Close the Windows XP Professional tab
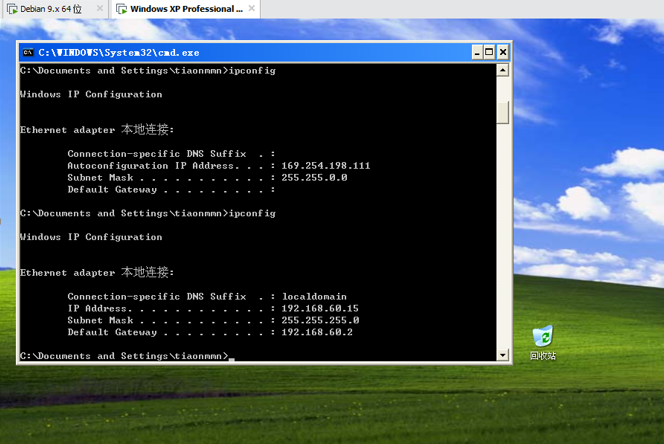 (252, 8)
